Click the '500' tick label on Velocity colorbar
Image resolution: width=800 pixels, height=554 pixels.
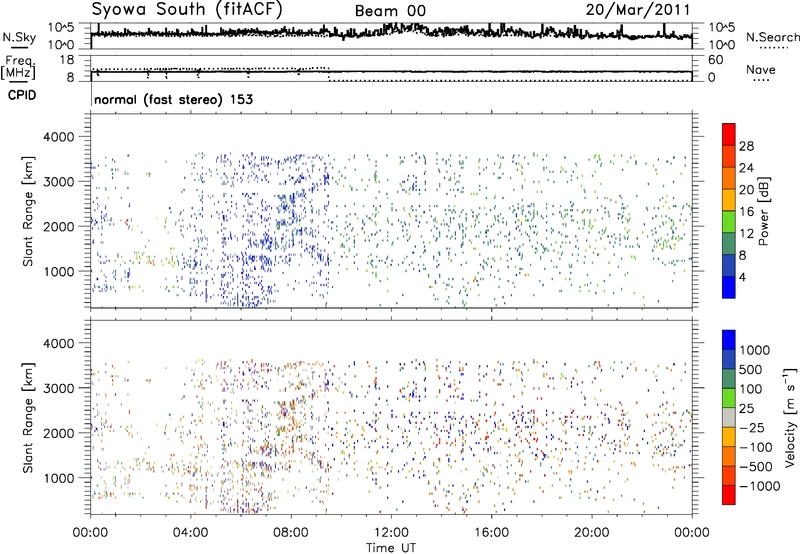(753, 369)
